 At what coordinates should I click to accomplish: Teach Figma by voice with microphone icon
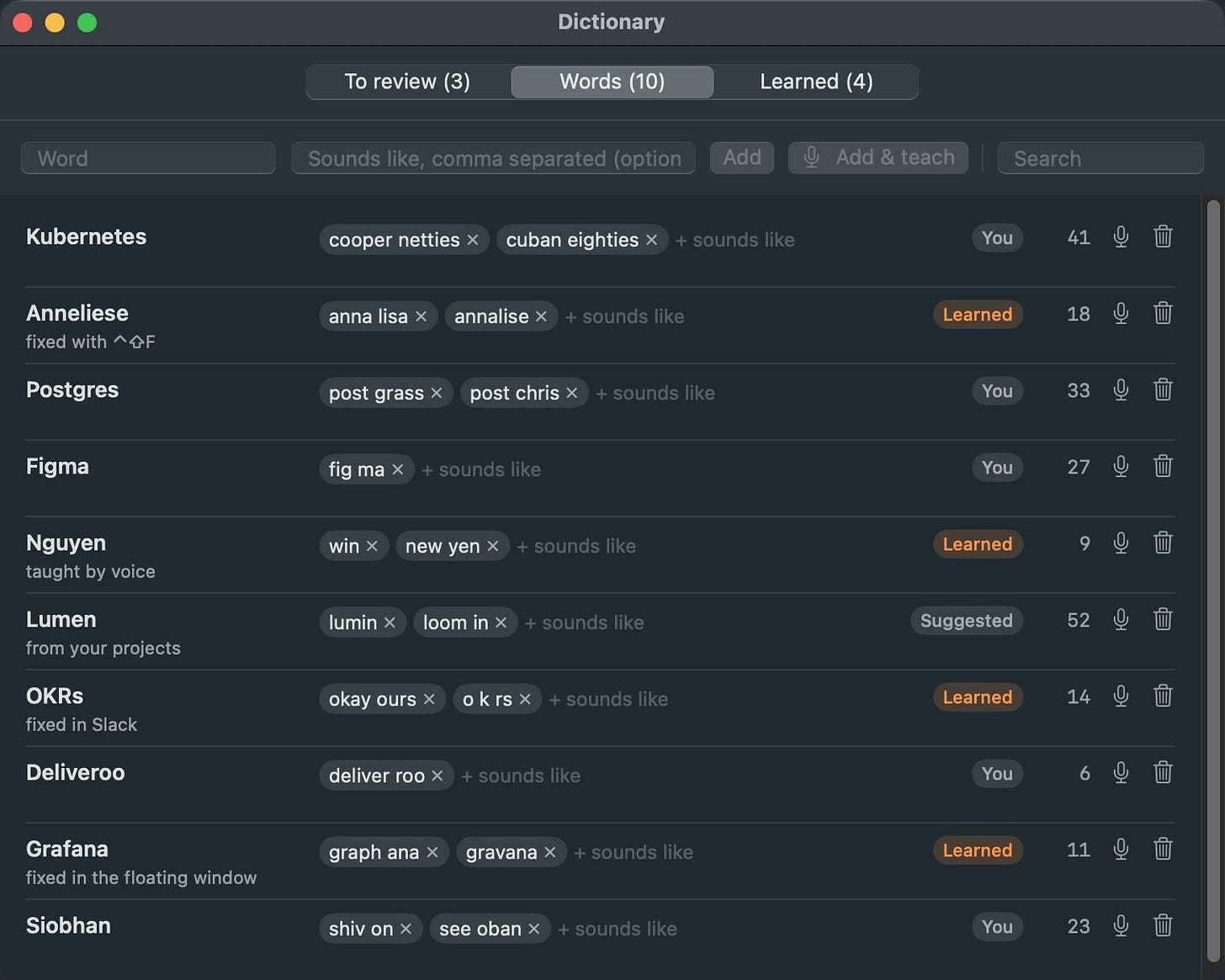[1121, 467]
